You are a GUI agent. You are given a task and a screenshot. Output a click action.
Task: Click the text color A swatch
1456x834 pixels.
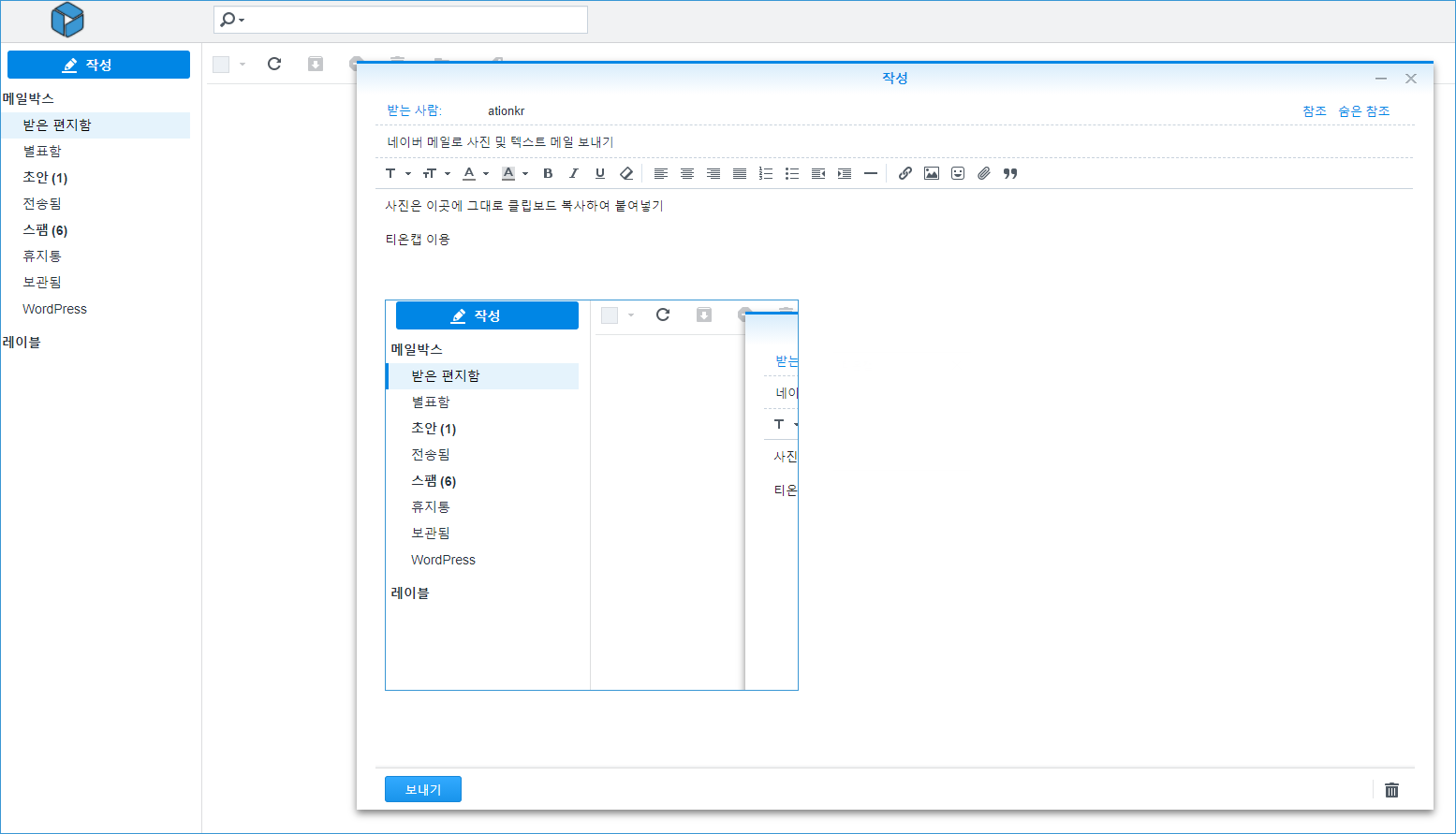469,173
